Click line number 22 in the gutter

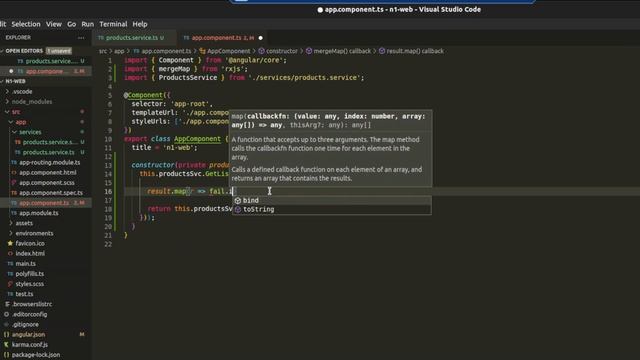[x=108, y=244]
